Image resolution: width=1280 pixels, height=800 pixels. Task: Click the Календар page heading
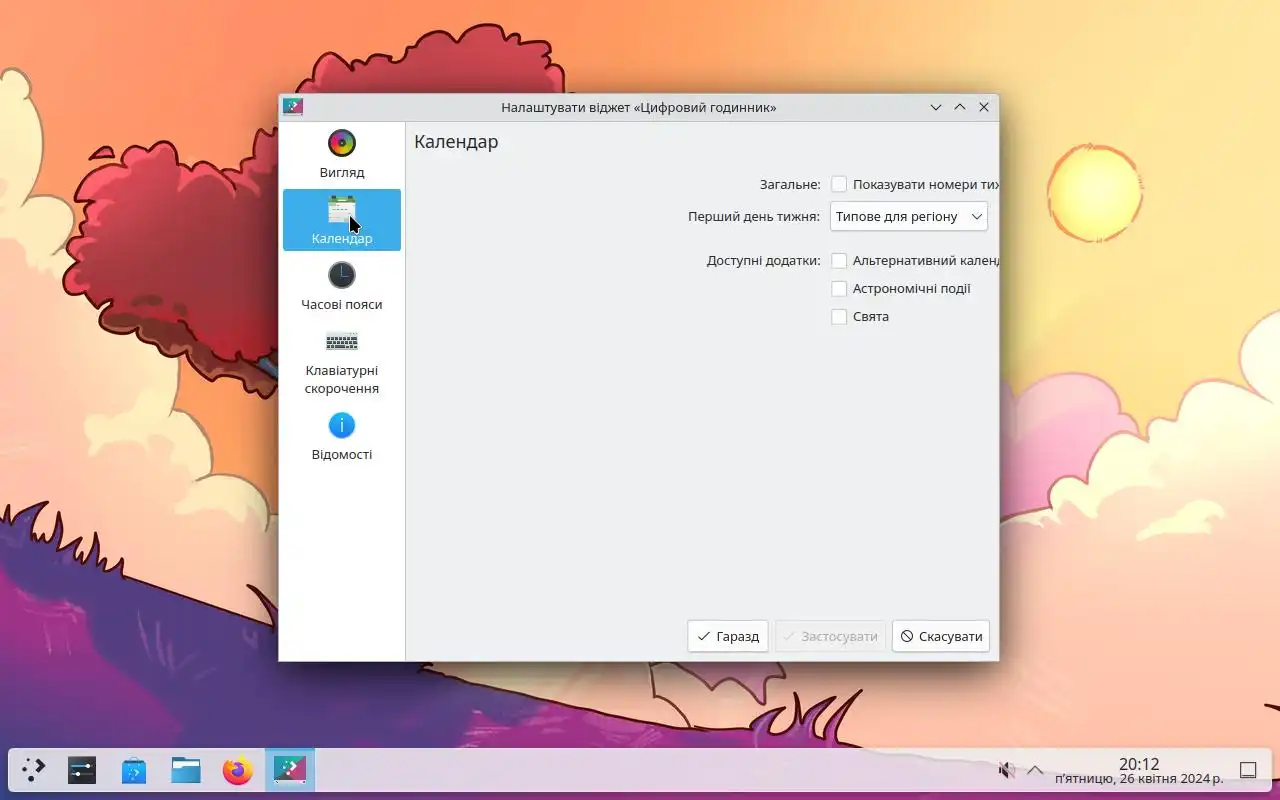click(456, 142)
